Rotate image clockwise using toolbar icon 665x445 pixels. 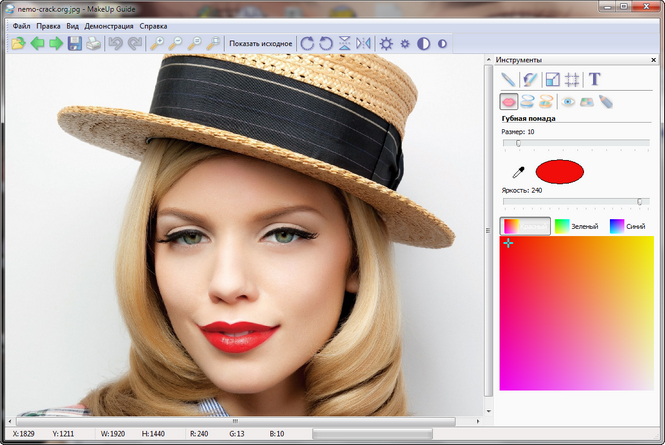click(307, 44)
